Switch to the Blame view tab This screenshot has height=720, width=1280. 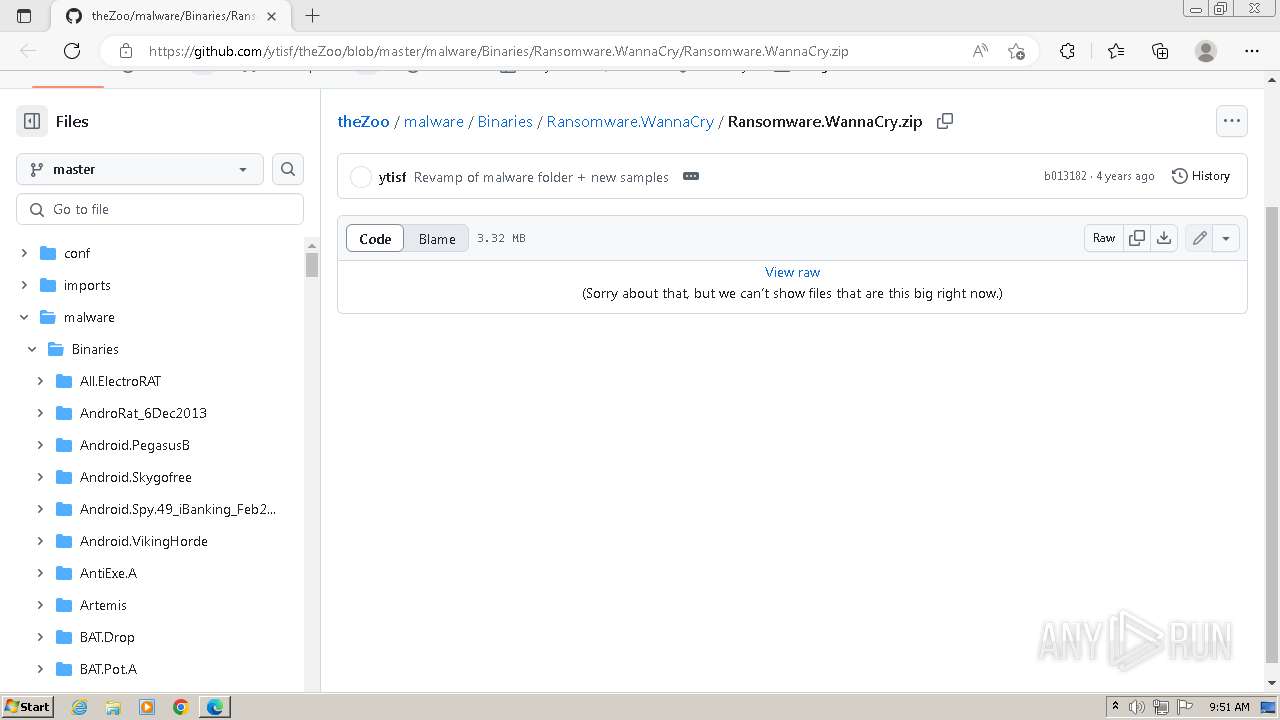[437, 238]
